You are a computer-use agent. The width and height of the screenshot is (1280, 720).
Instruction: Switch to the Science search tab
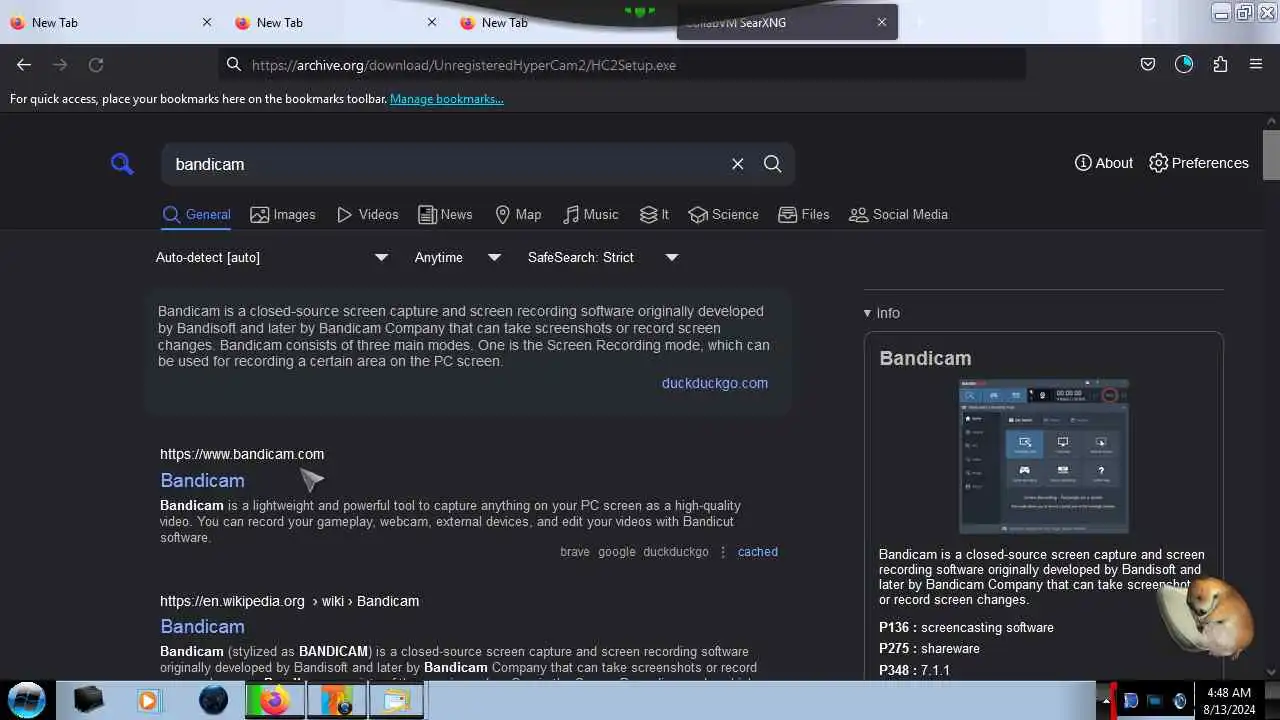723,214
